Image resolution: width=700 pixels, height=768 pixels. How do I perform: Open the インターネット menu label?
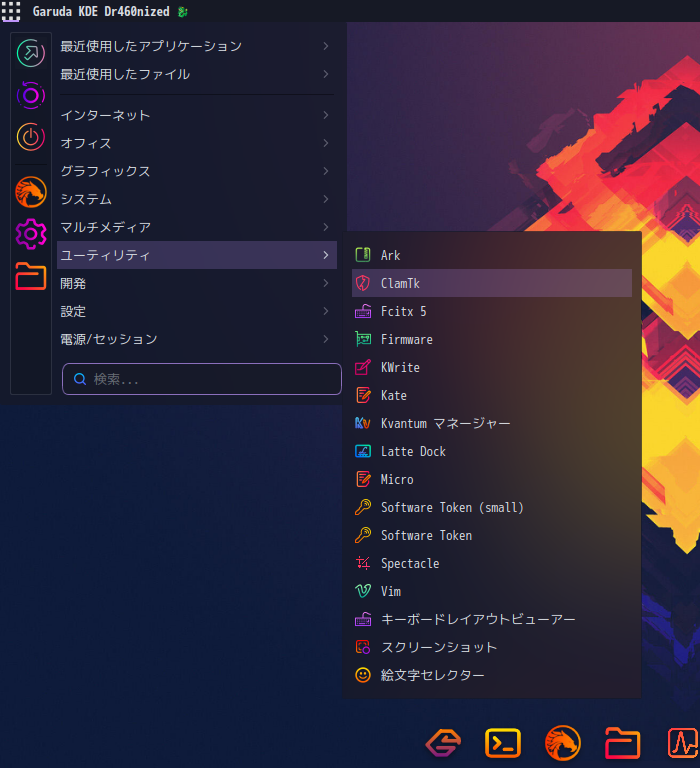(x=105, y=115)
